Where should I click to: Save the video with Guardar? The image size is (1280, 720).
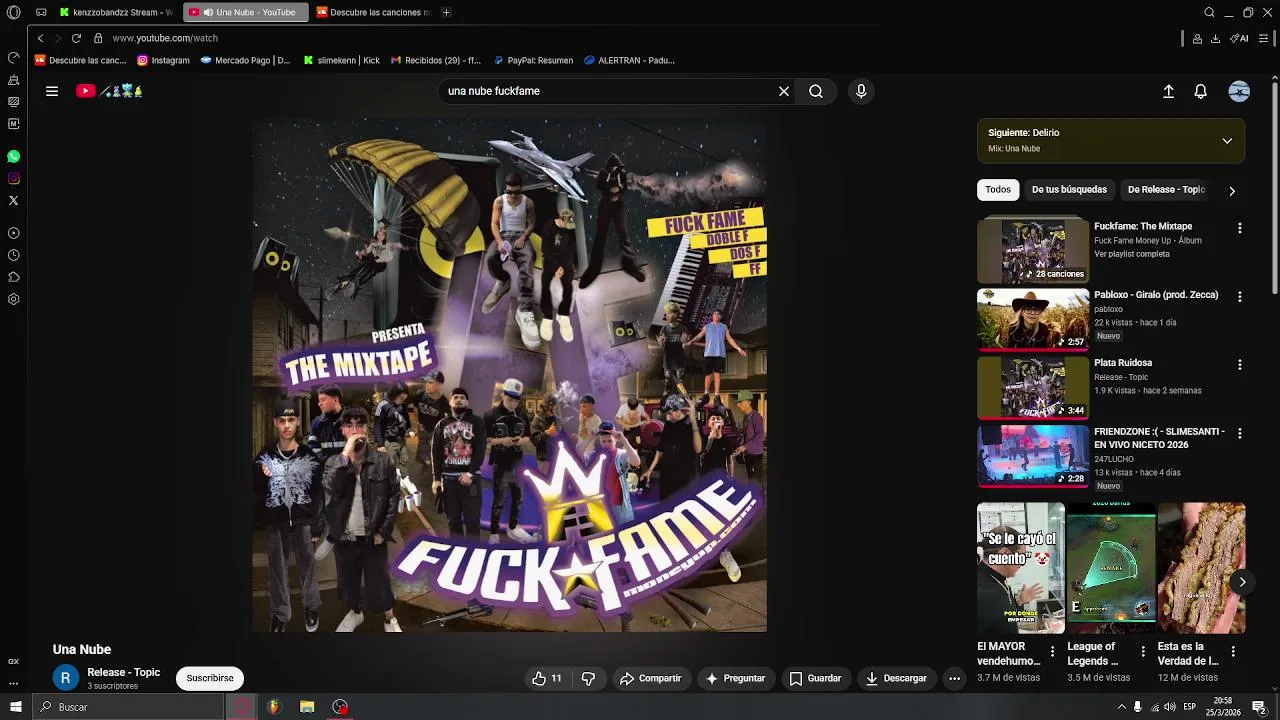pyautogui.click(x=815, y=678)
